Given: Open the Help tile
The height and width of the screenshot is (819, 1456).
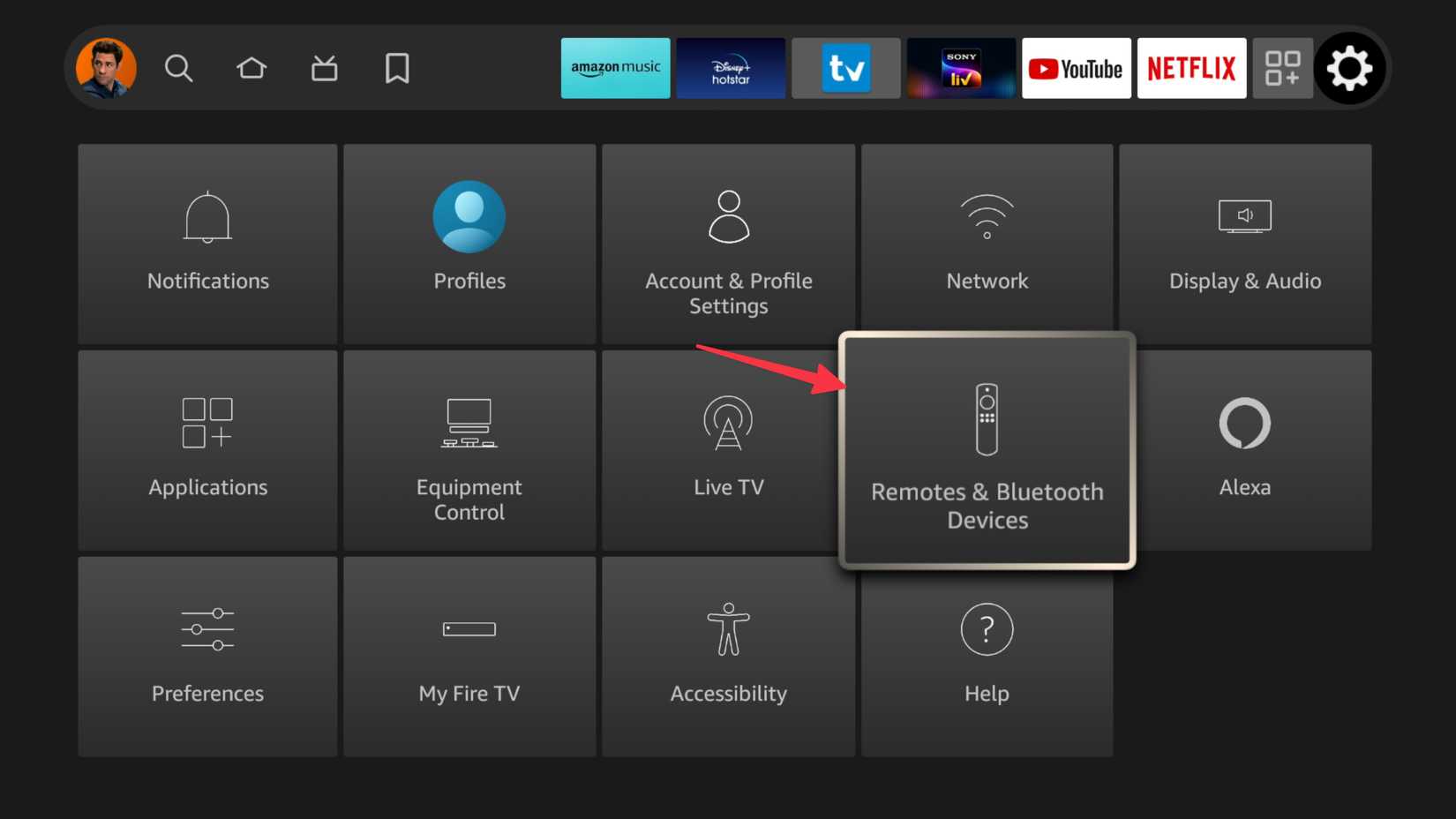Looking at the screenshot, I should pos(987,656).
